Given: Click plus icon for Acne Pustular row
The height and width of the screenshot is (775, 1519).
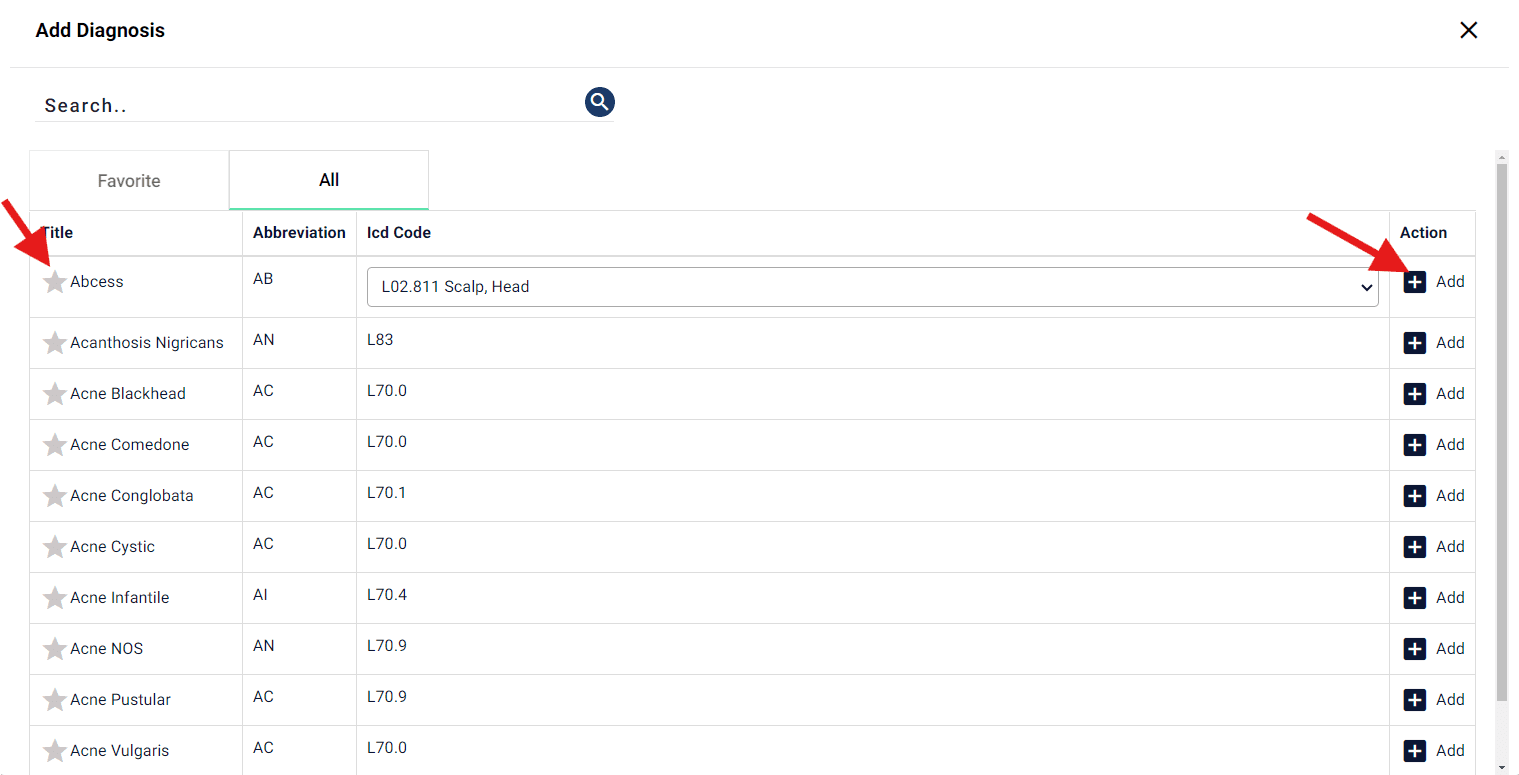Looking at the screenshot, I should pyautogui.click(x=1414, y=700).
